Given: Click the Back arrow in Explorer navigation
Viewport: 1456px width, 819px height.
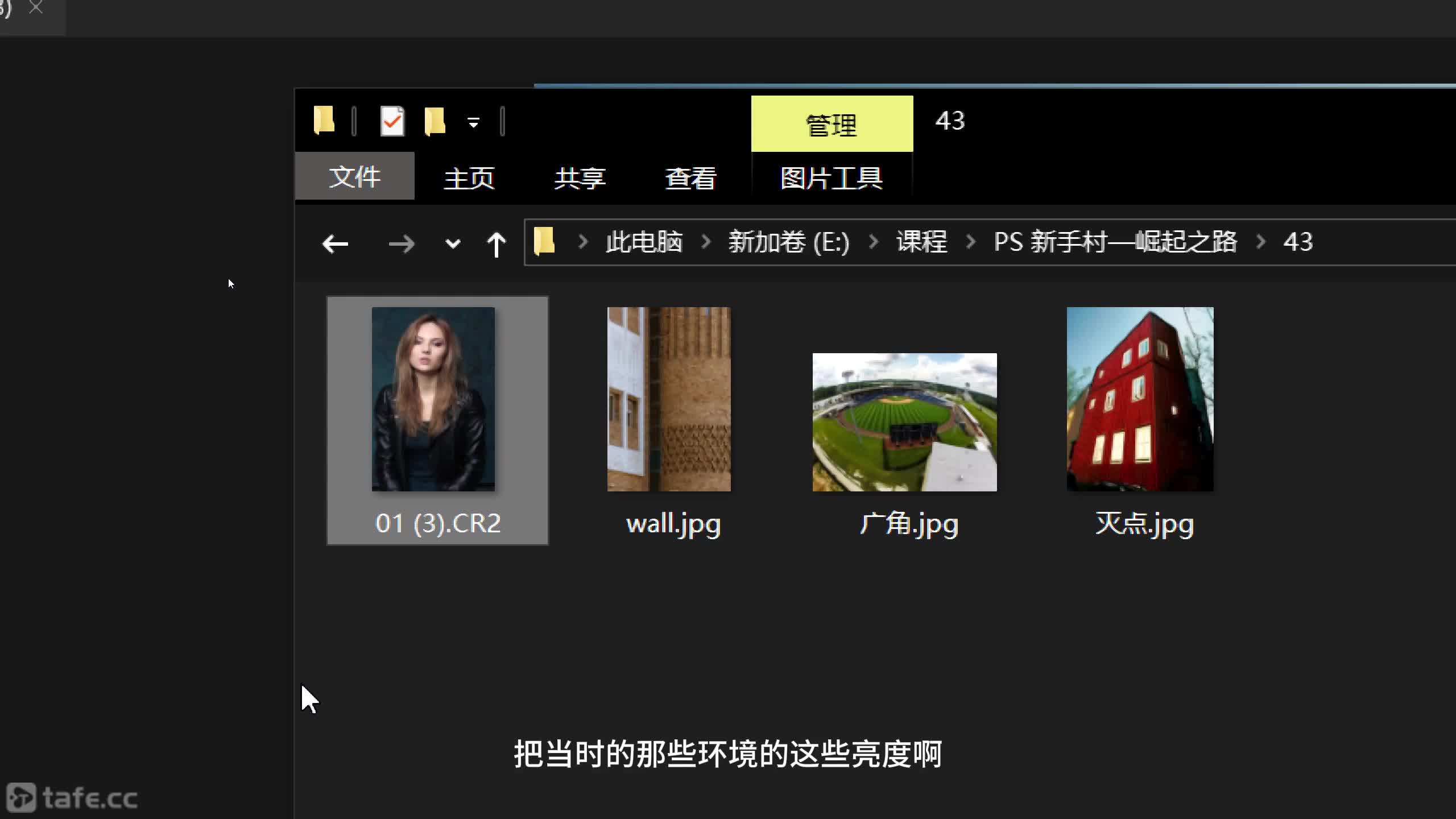Looking at the screenshot, I should point(335,244).
